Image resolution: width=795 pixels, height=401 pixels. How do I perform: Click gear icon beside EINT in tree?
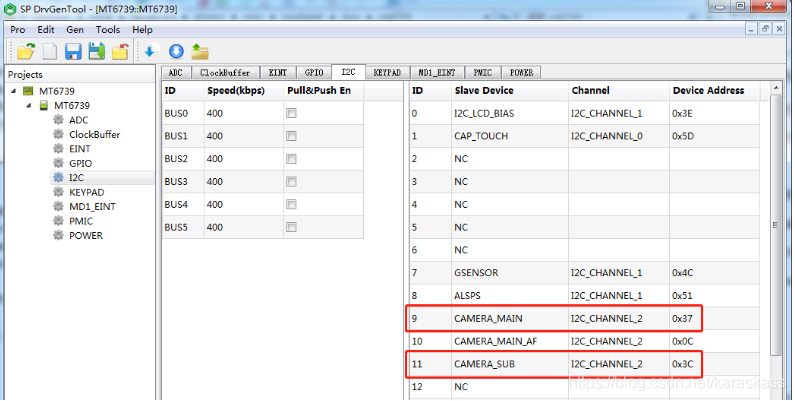coord(59,149)
